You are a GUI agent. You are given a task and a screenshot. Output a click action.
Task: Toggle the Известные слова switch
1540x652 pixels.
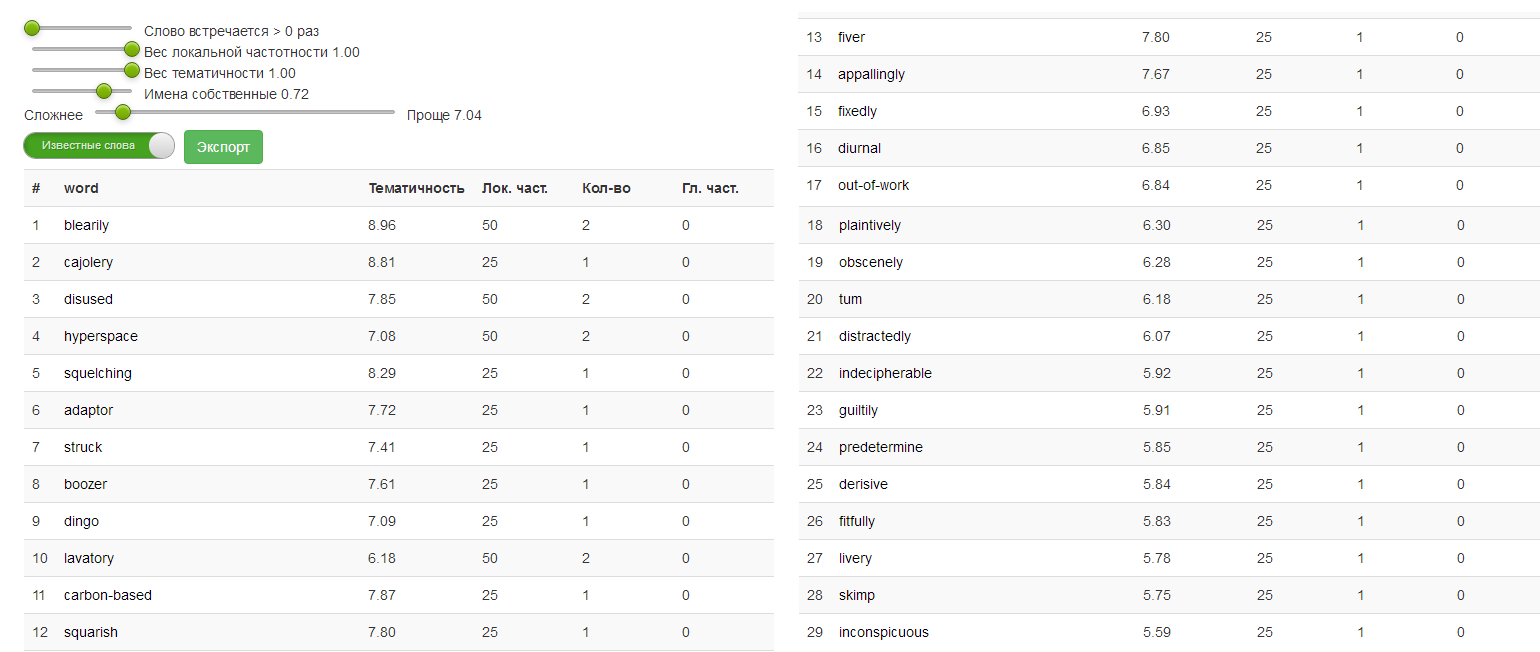click(99, 146)
